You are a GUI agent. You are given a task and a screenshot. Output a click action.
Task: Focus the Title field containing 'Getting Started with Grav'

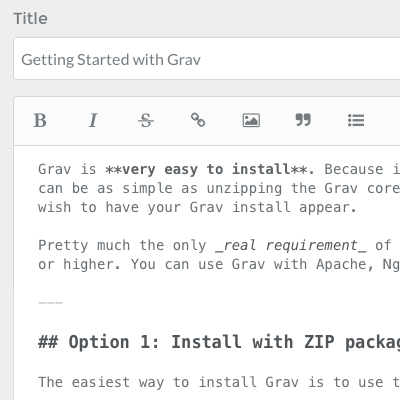pyautogui.click(x=207, y=59)
